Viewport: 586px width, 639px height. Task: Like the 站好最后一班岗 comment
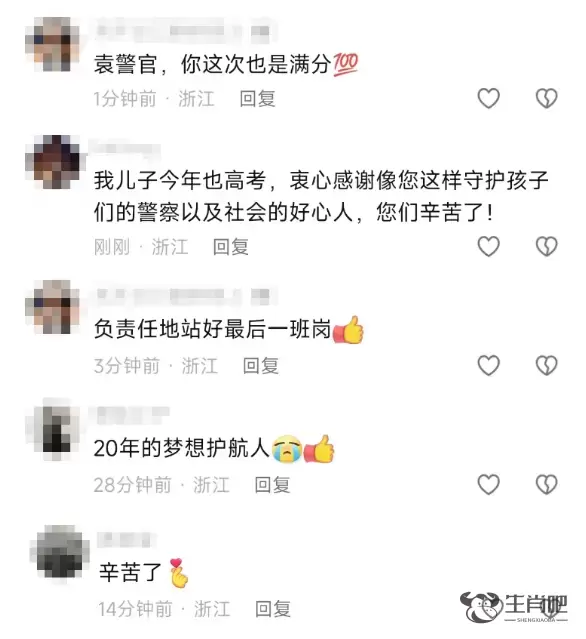(488, 365)
